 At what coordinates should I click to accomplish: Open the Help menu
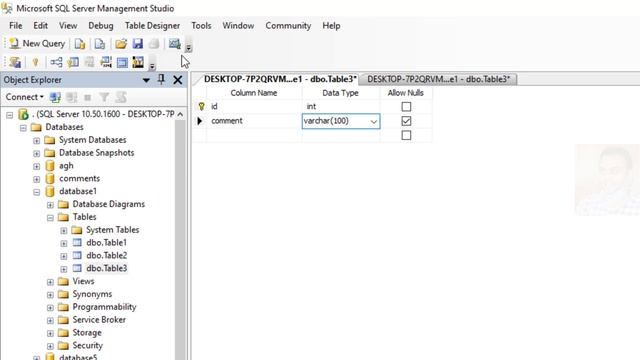[x=331, y=26]
